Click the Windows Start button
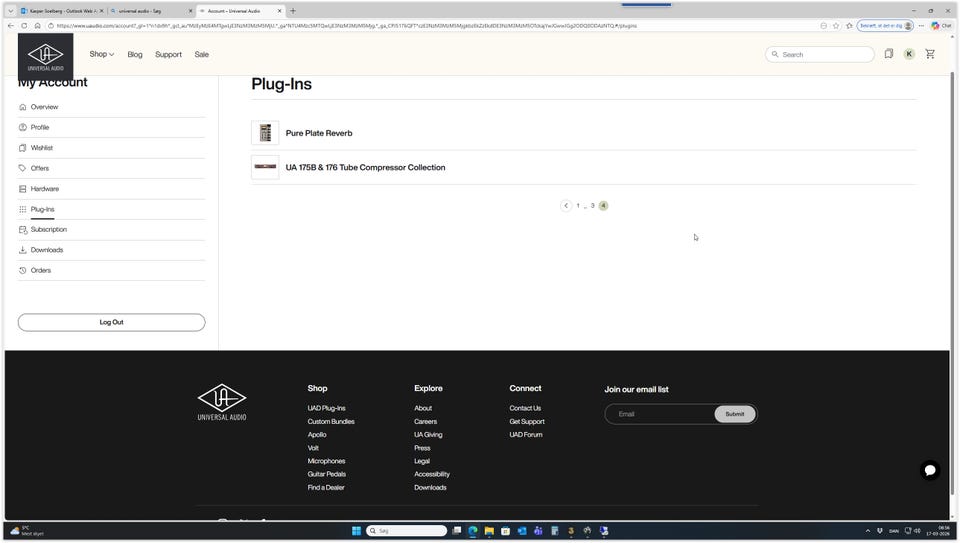 [x=356, y=531]
